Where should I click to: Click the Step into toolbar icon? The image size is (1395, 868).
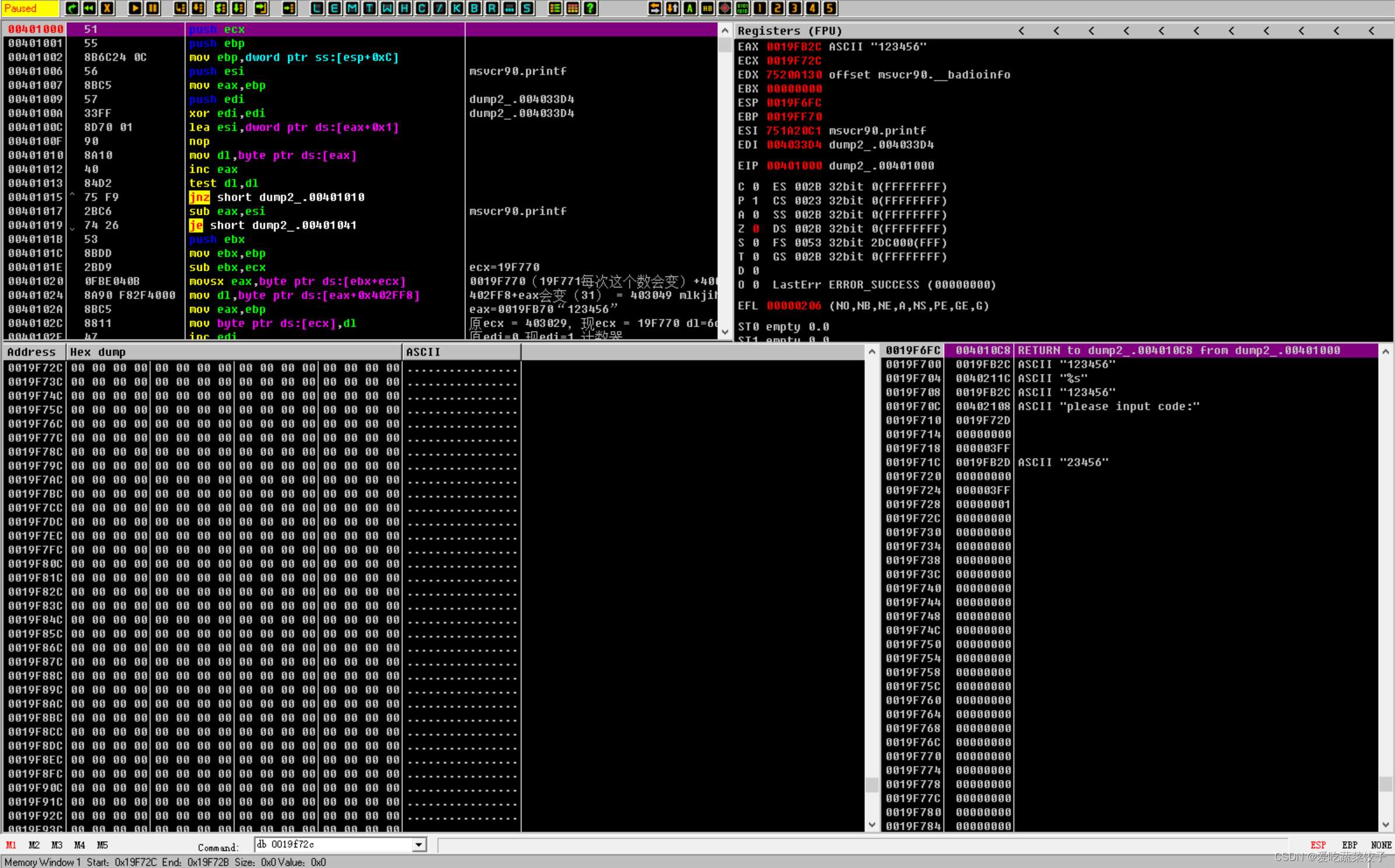[x=181, y=8]
